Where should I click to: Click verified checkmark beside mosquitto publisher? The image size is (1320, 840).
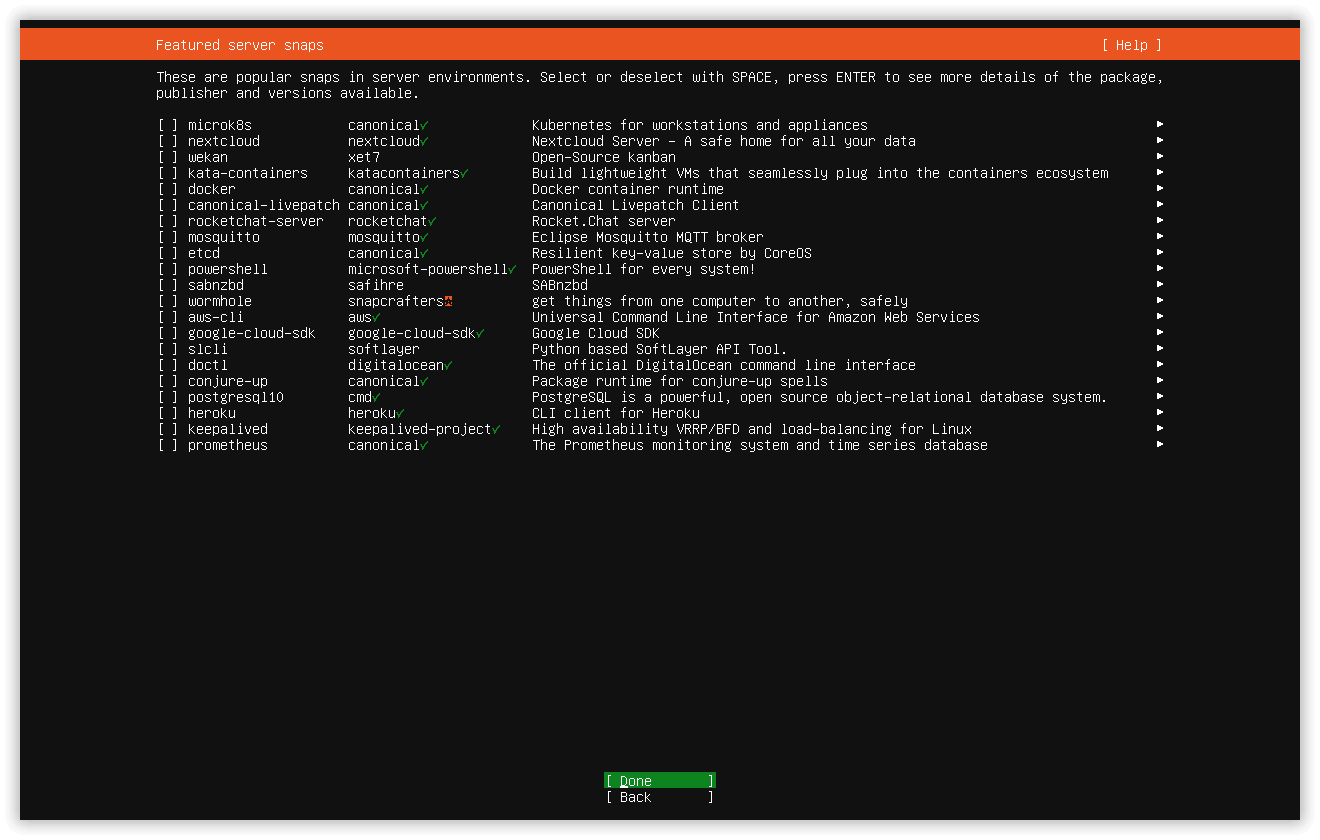click(x=424, y=237)
